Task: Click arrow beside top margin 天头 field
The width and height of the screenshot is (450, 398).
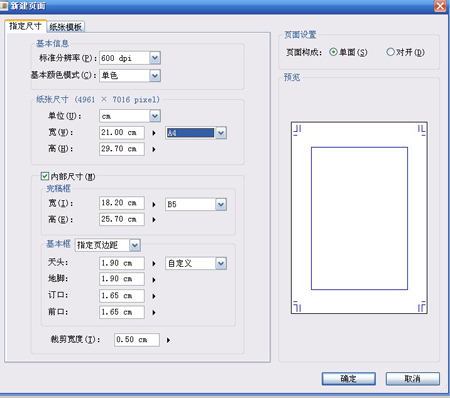Action: coord(154,264)
